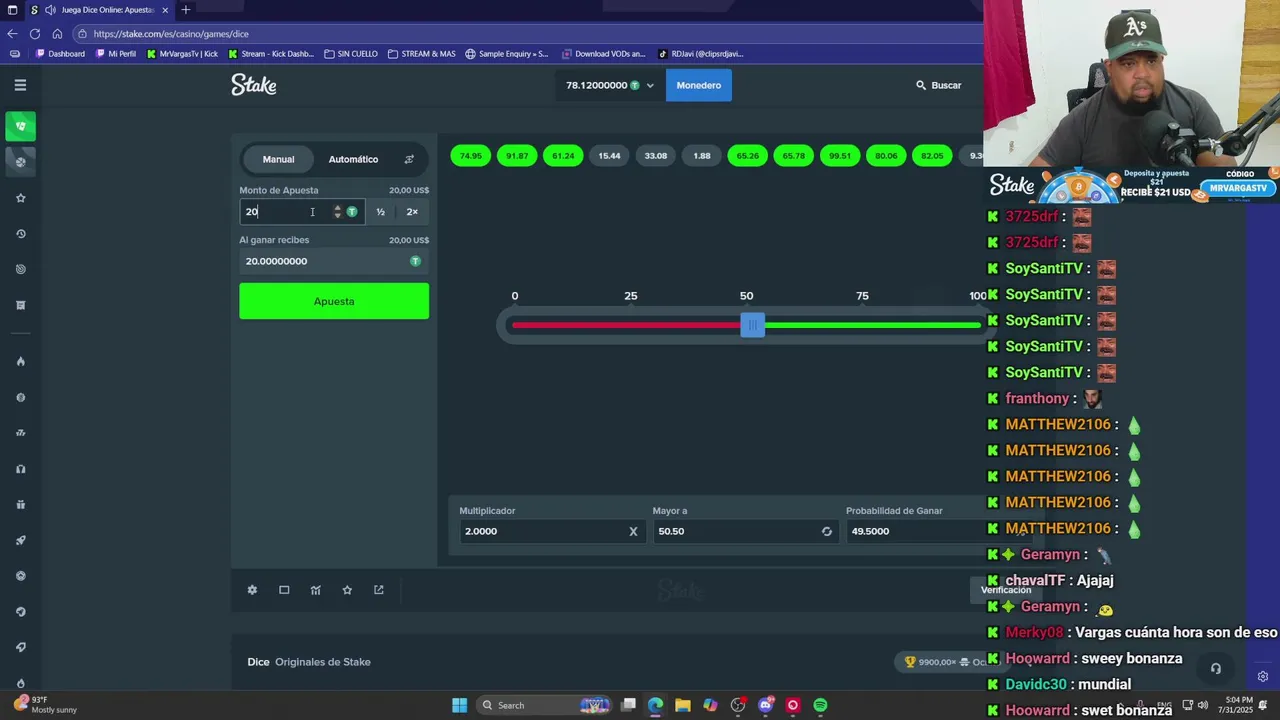Image resolution: width=1280 pixels, height=720 pixels.
Task: Open the hamburger menu beside Stake logo
Action: (x=20, y=85)
